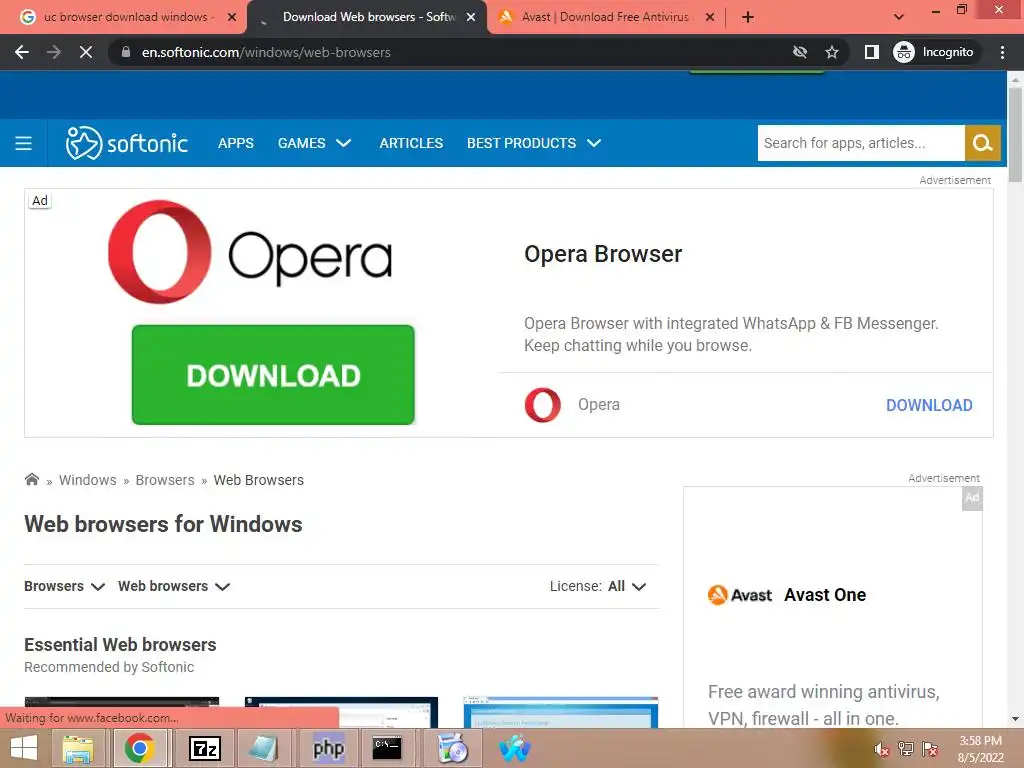Image resolution: width=1024 pixels, height=768 pixels.
Task: Click the Incognito profile button
Action: (934, 52)
